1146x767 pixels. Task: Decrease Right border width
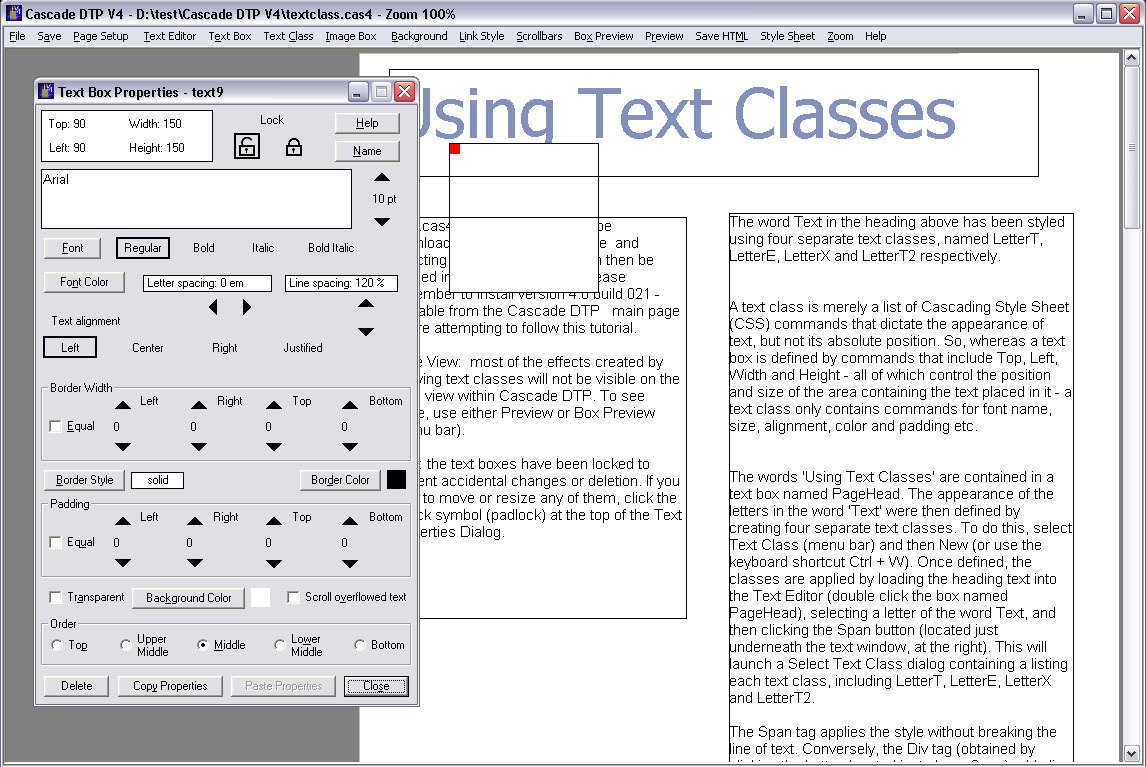click(x=199, y=447)
